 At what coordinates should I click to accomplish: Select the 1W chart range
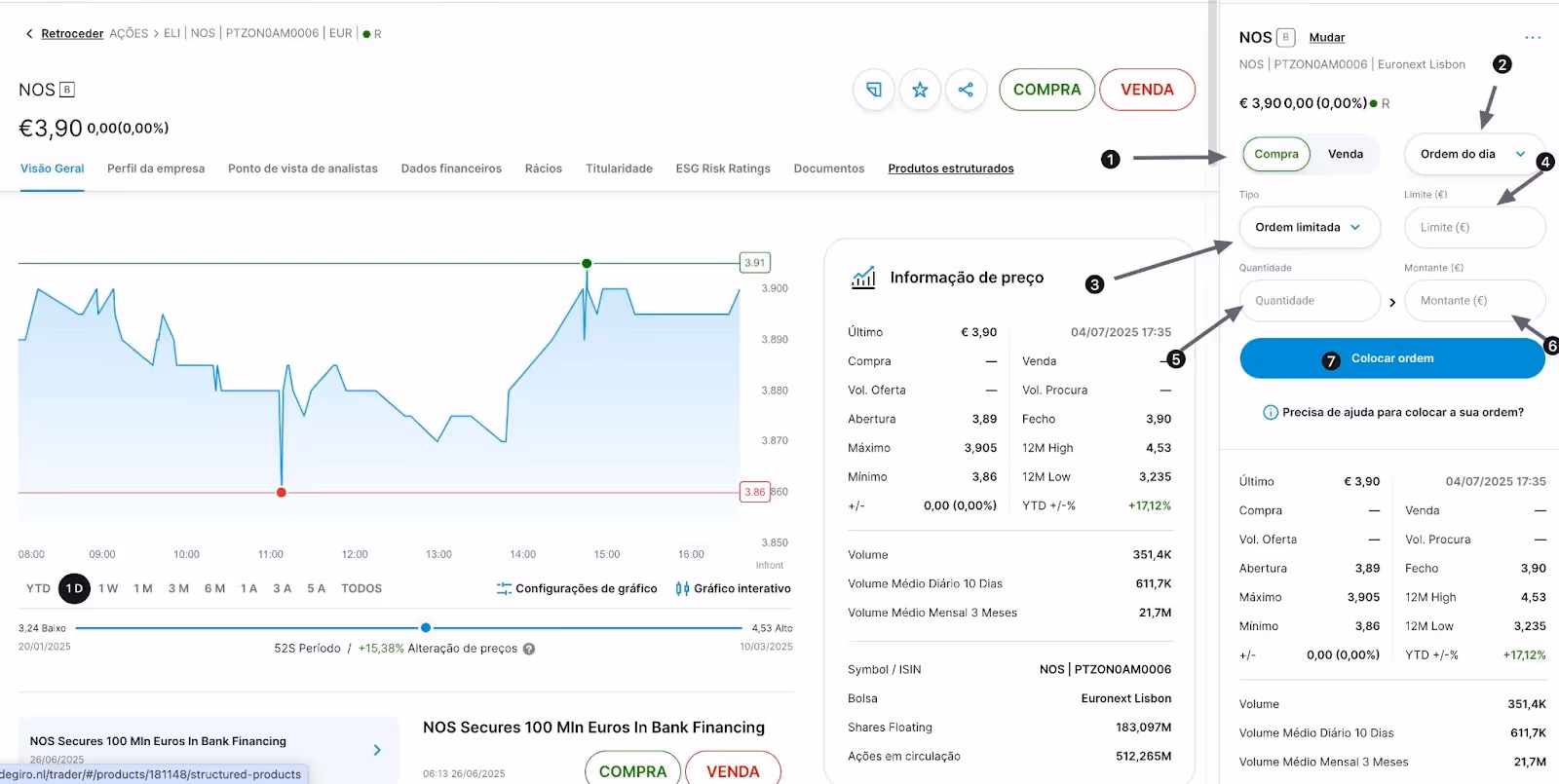[x=108, y=588]
